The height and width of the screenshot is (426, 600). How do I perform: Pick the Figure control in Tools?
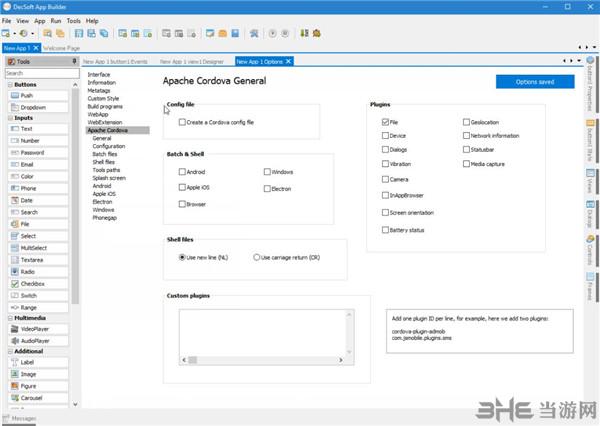pyautogui.click(x=30, y=383)
